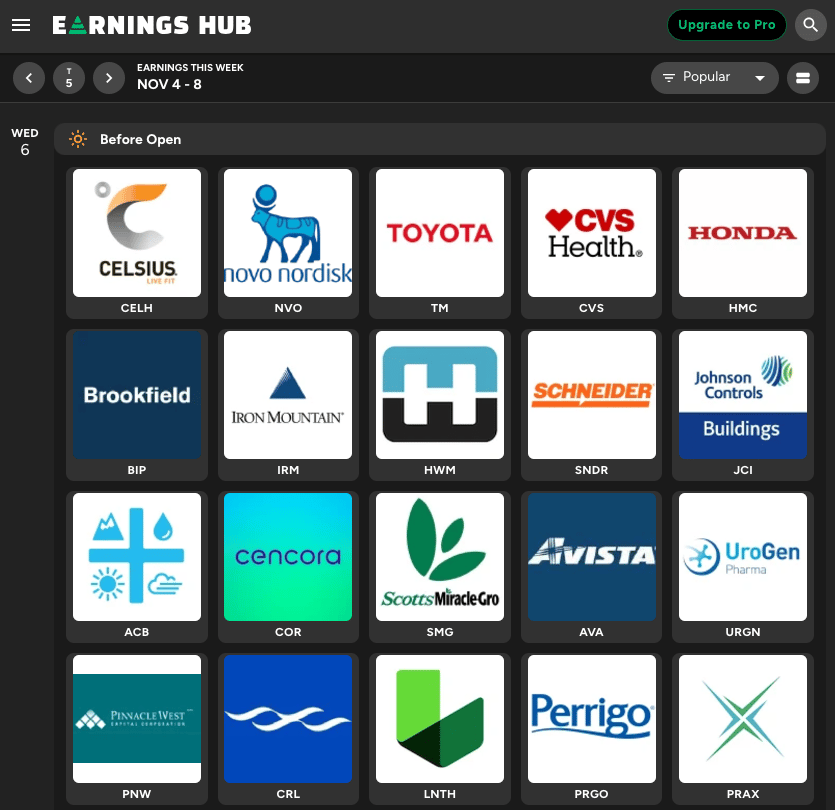Open the Perrigo PRGO card
Screen dimensions: 835x810
[x=591, y=729]
